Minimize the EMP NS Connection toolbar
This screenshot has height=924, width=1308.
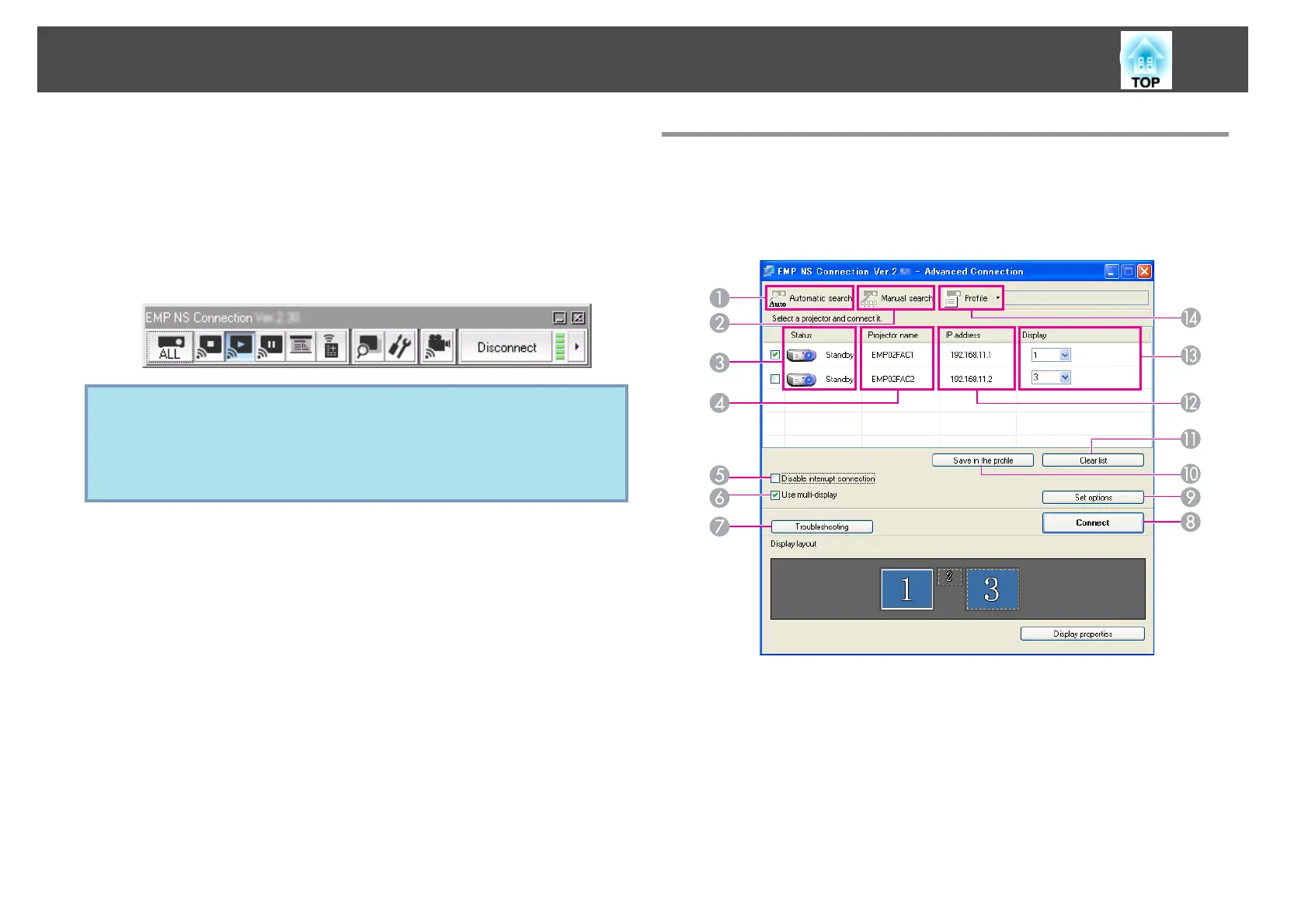[559, 318]
